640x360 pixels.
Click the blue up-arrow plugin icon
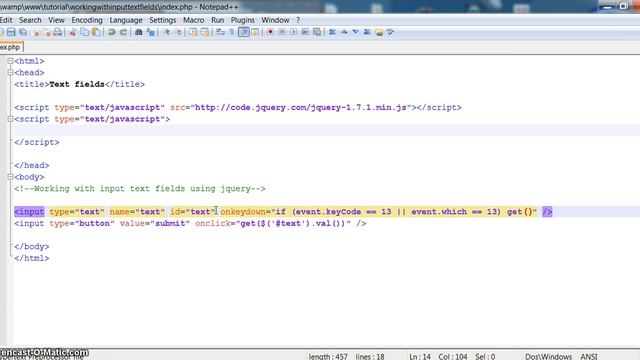pos(344,32)
